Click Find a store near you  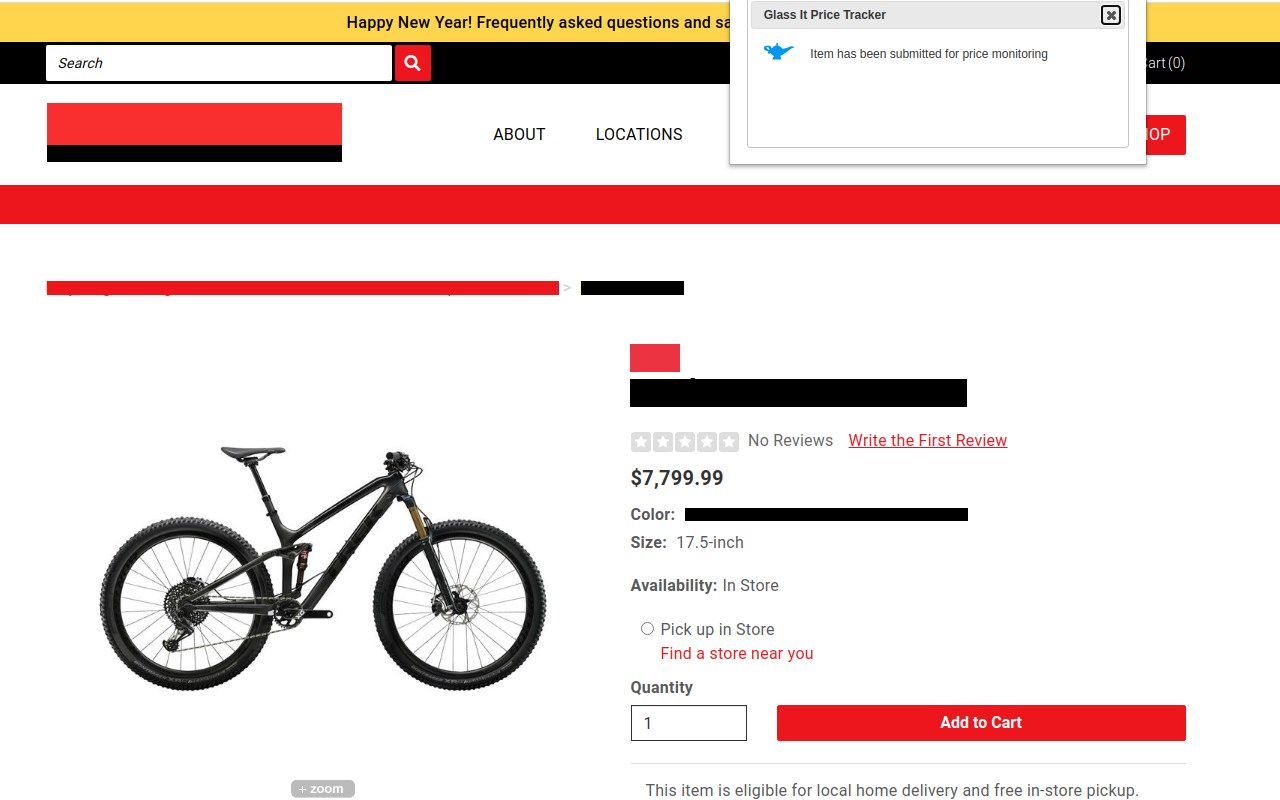pos(736,653)
